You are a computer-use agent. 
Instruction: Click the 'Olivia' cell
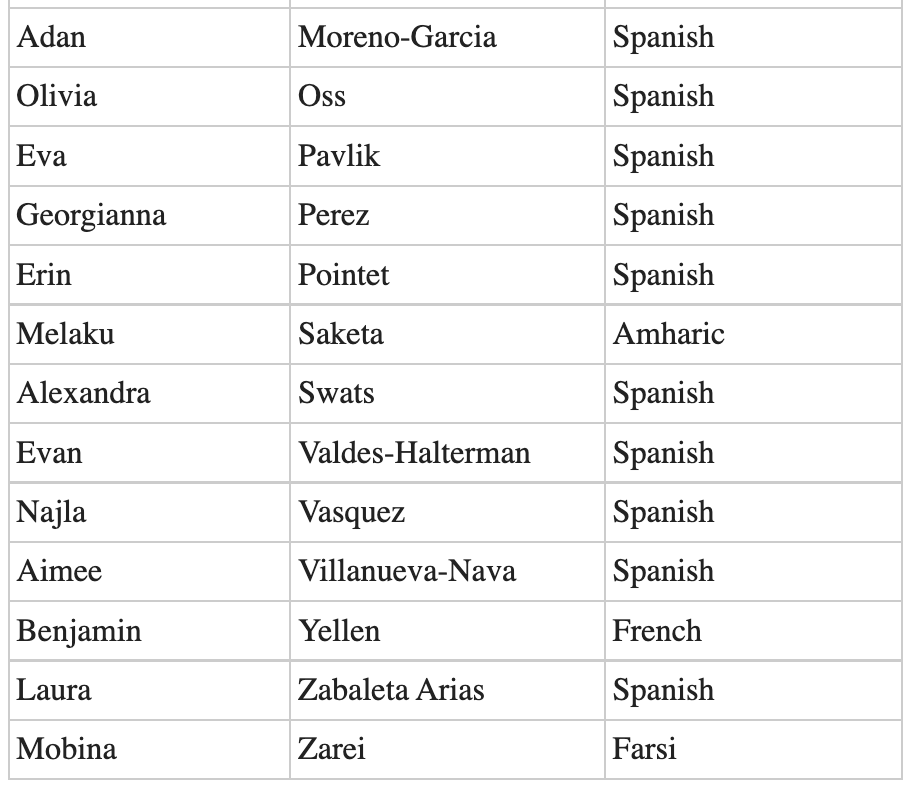57,97
